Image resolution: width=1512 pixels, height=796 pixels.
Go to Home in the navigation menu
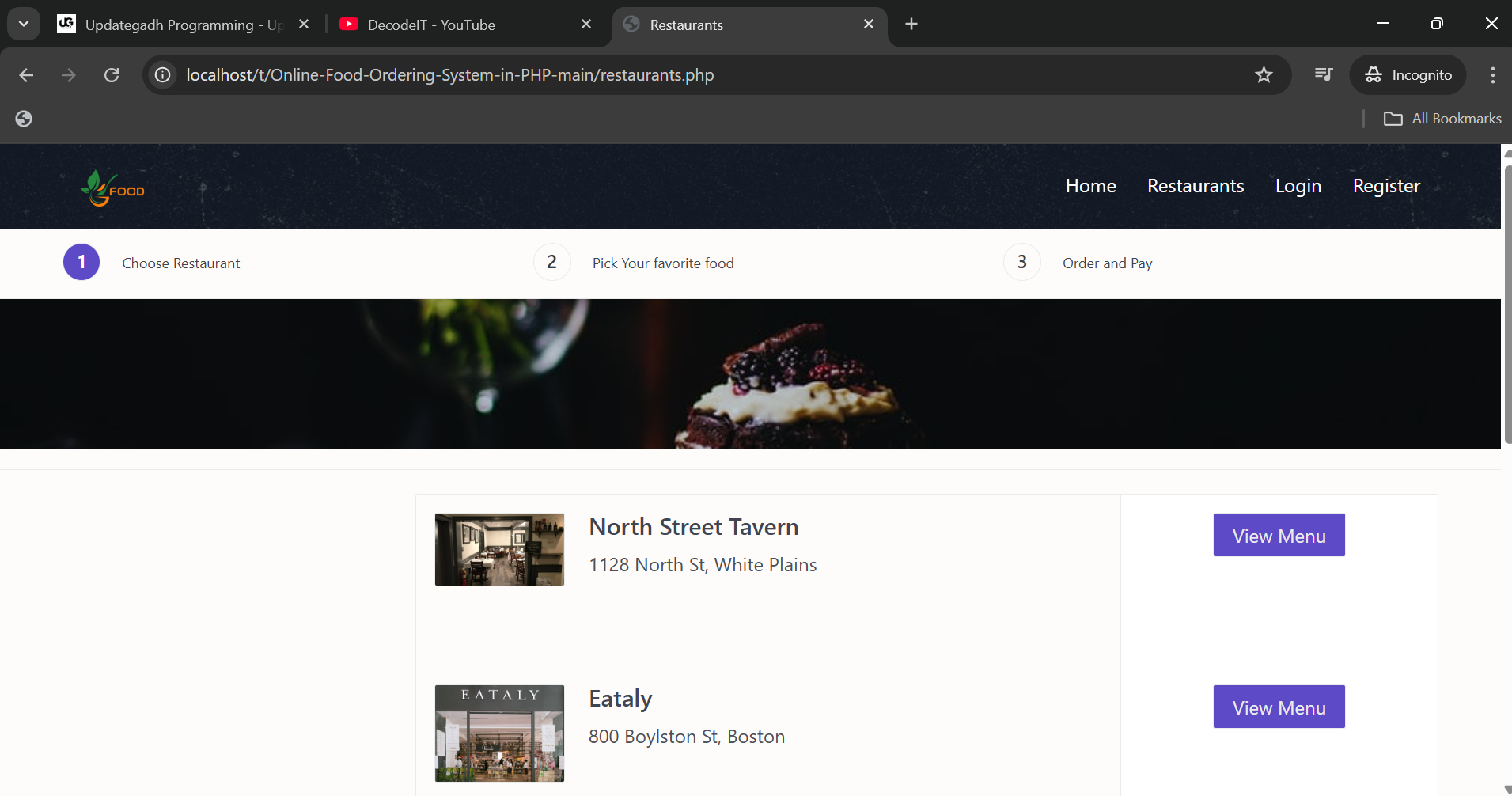pyautogui.click(x=1090, y=186)
